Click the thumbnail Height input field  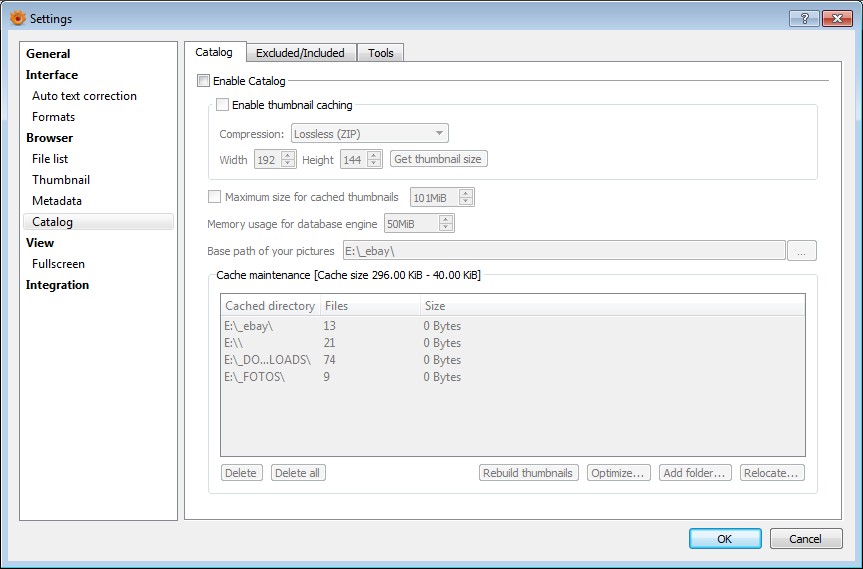click(354, 160)
